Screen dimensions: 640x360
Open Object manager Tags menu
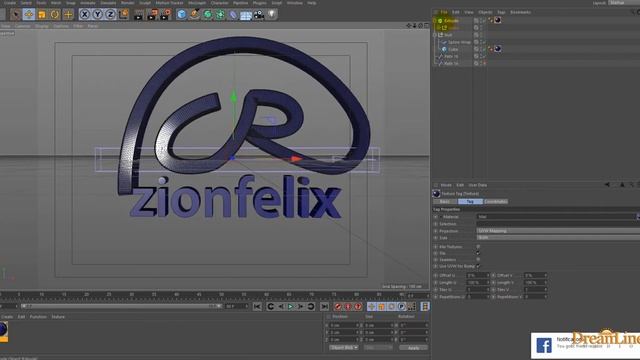(501, 12)
